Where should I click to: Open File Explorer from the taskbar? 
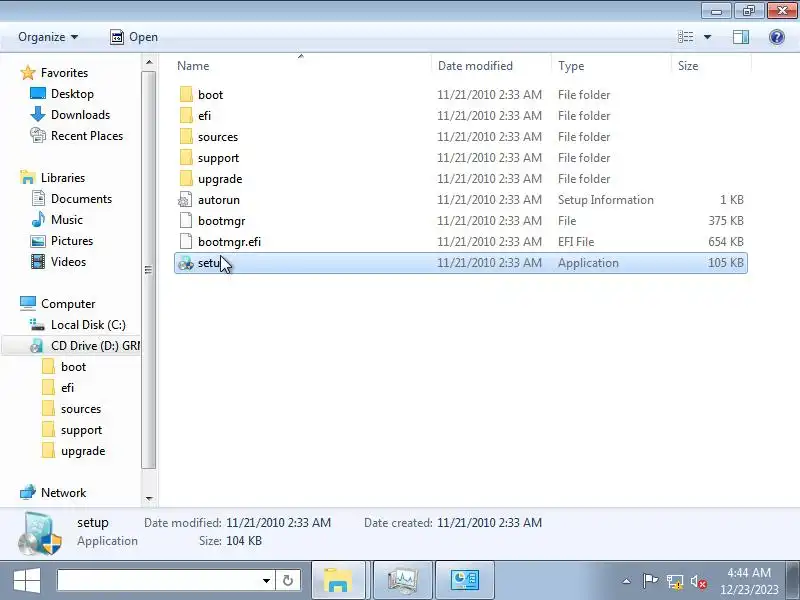338,580
